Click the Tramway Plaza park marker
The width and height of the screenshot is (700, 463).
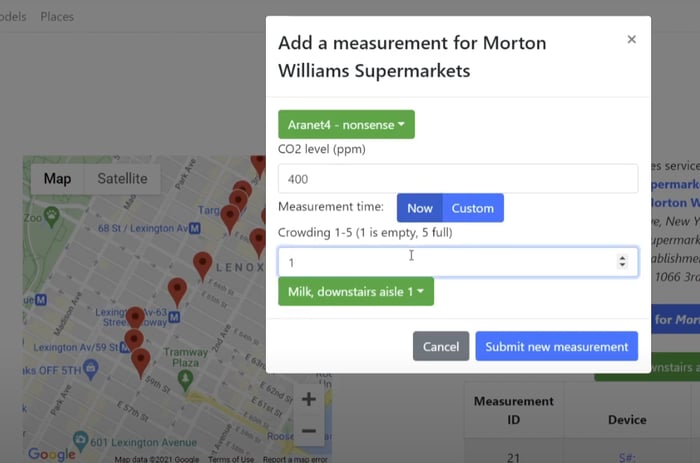pyautogui.click(x=185, y=381)
